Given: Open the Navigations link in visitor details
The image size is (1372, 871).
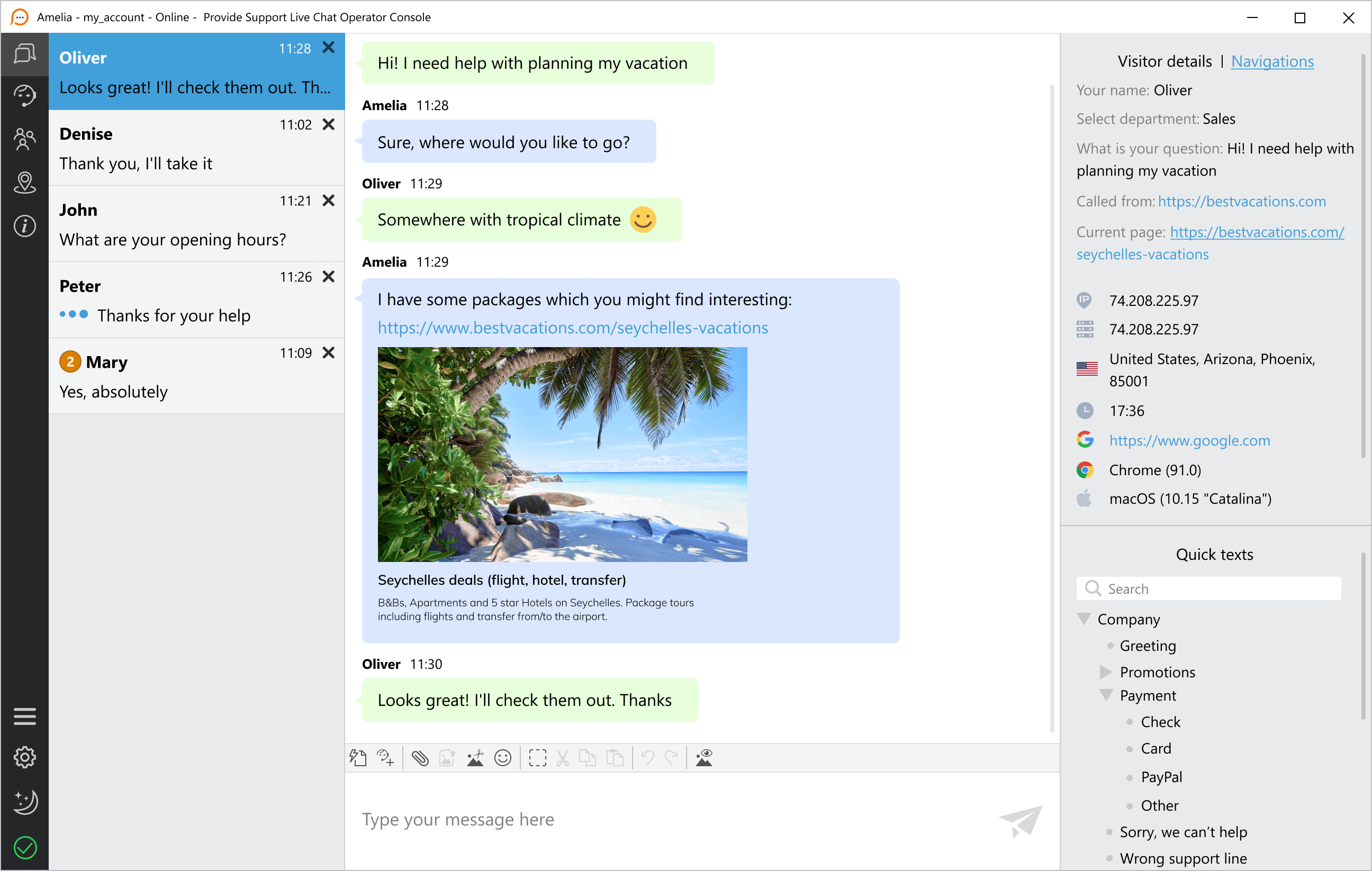Looking at the screenshot, I should click(1272, 61).
